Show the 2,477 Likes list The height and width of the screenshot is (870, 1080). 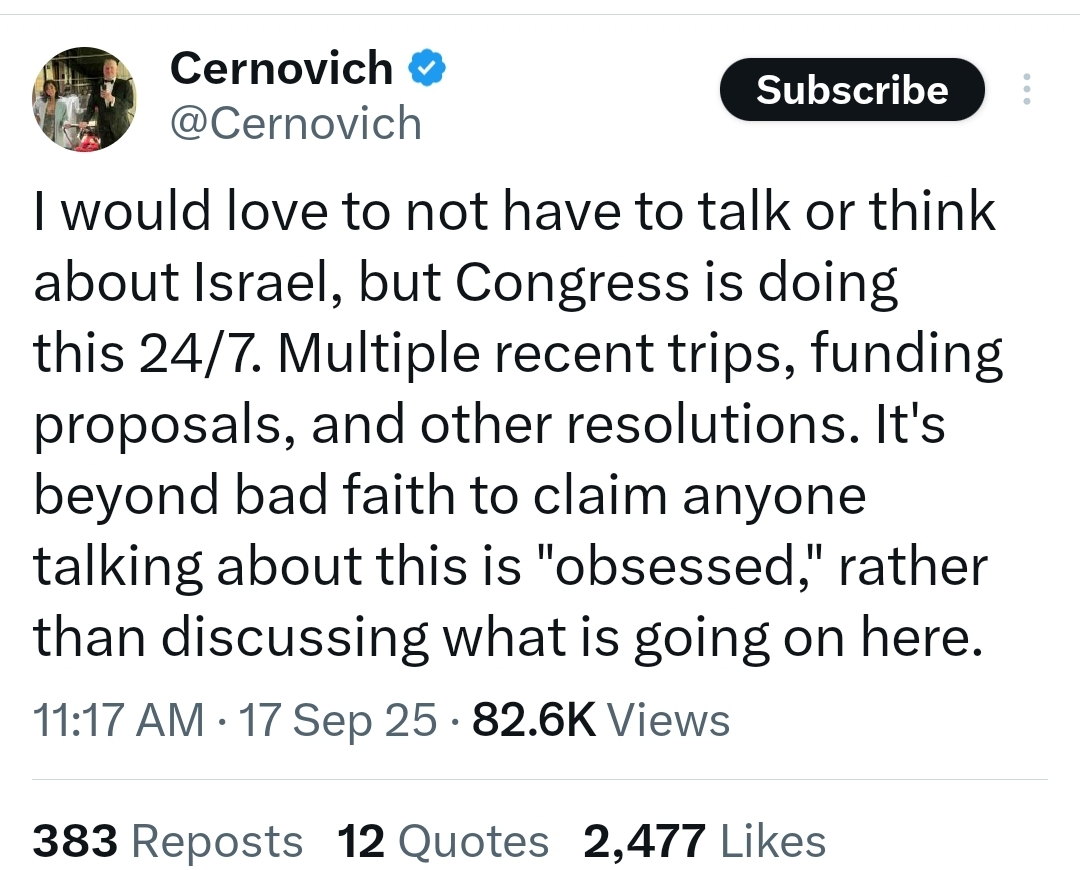pos(705,841)
